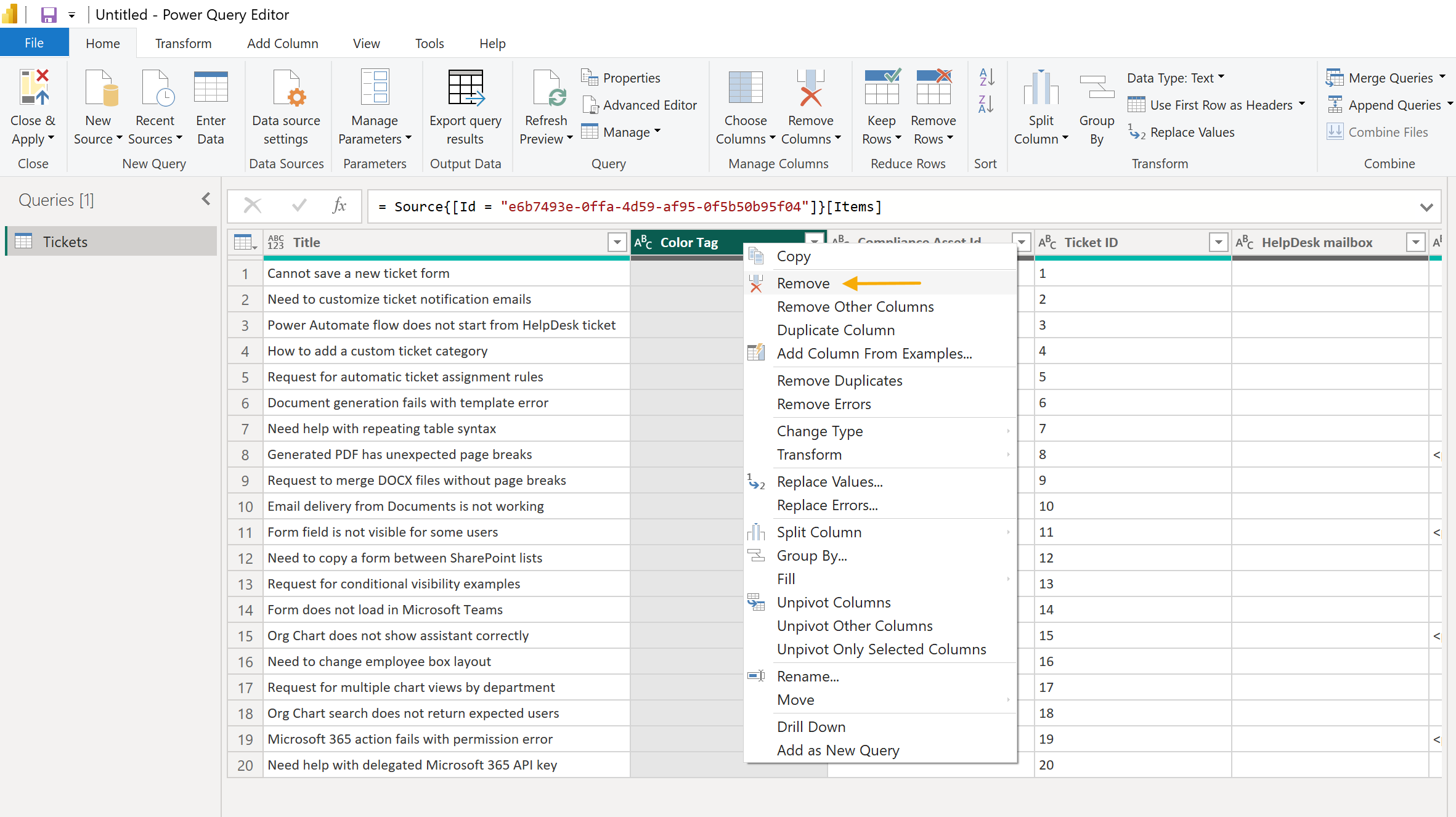This screenshot has width=1456, height=817.
Task: Choose Rename... in context menu
Action: tap(880, 677)
